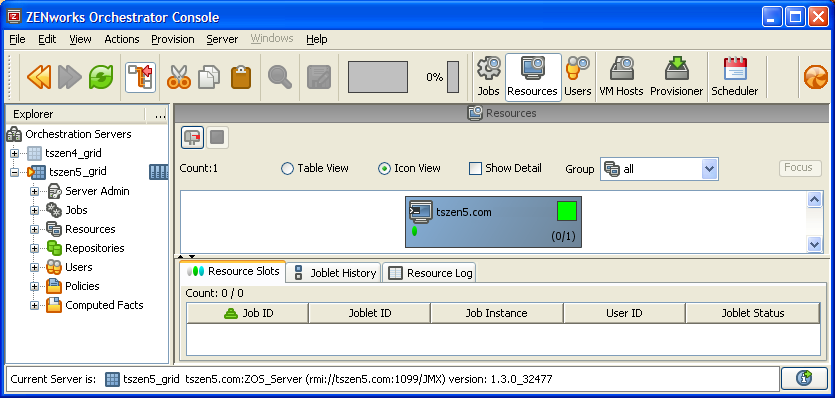The width and height of the screenshot is (835, 398).
Task: Click the back double-arrow toolbar icon
Action: click(39, 77)
